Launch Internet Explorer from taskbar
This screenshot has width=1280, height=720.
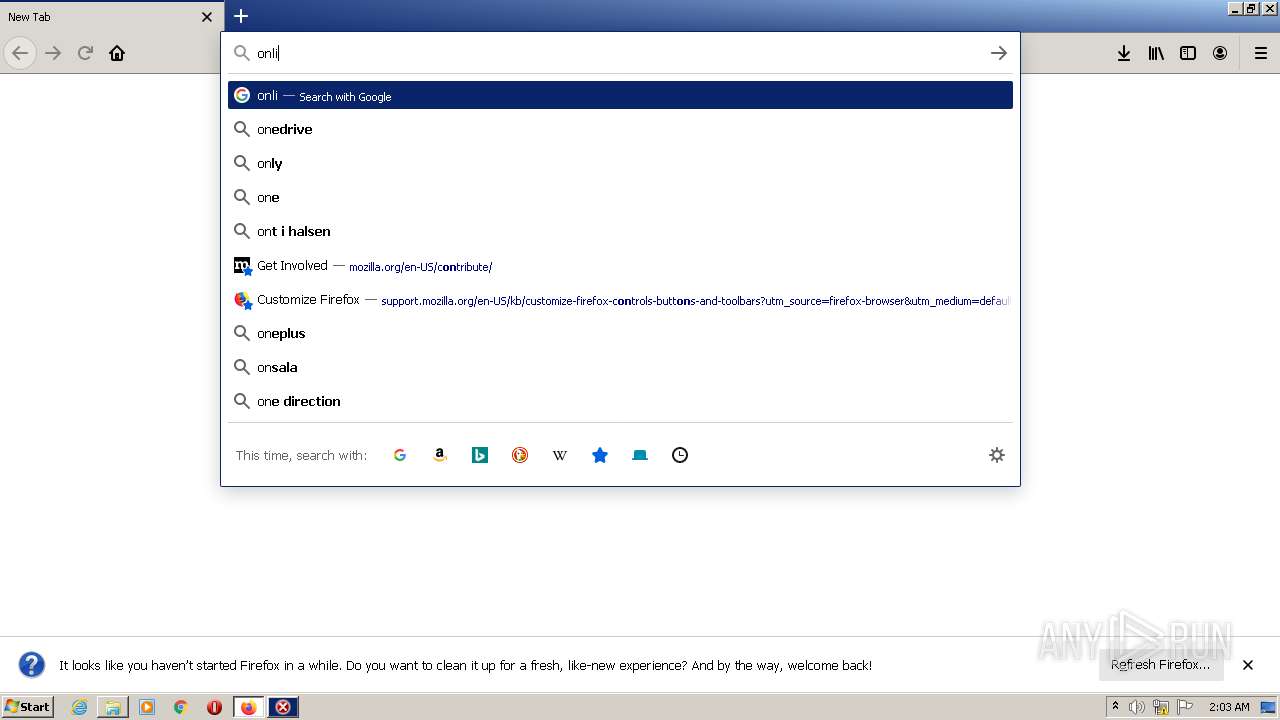79,707
